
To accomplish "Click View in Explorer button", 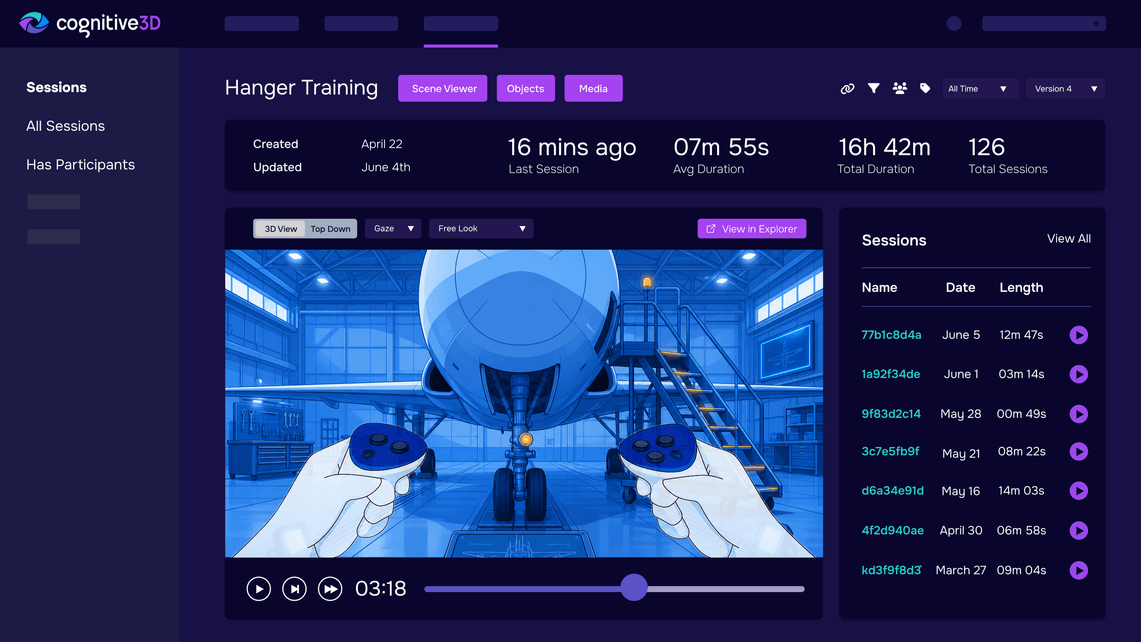I will (x=752, y=229).
